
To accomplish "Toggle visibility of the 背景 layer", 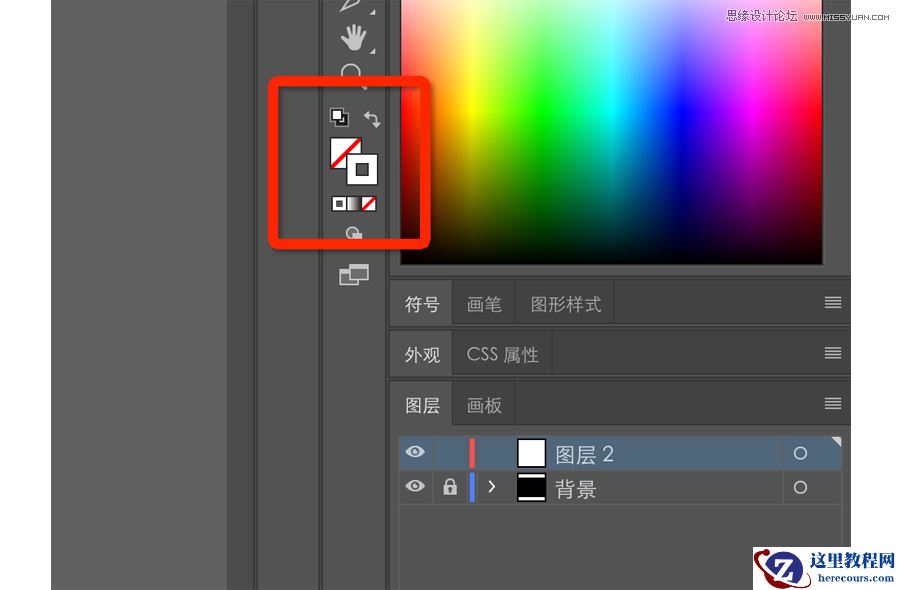I will coord(415,487).
